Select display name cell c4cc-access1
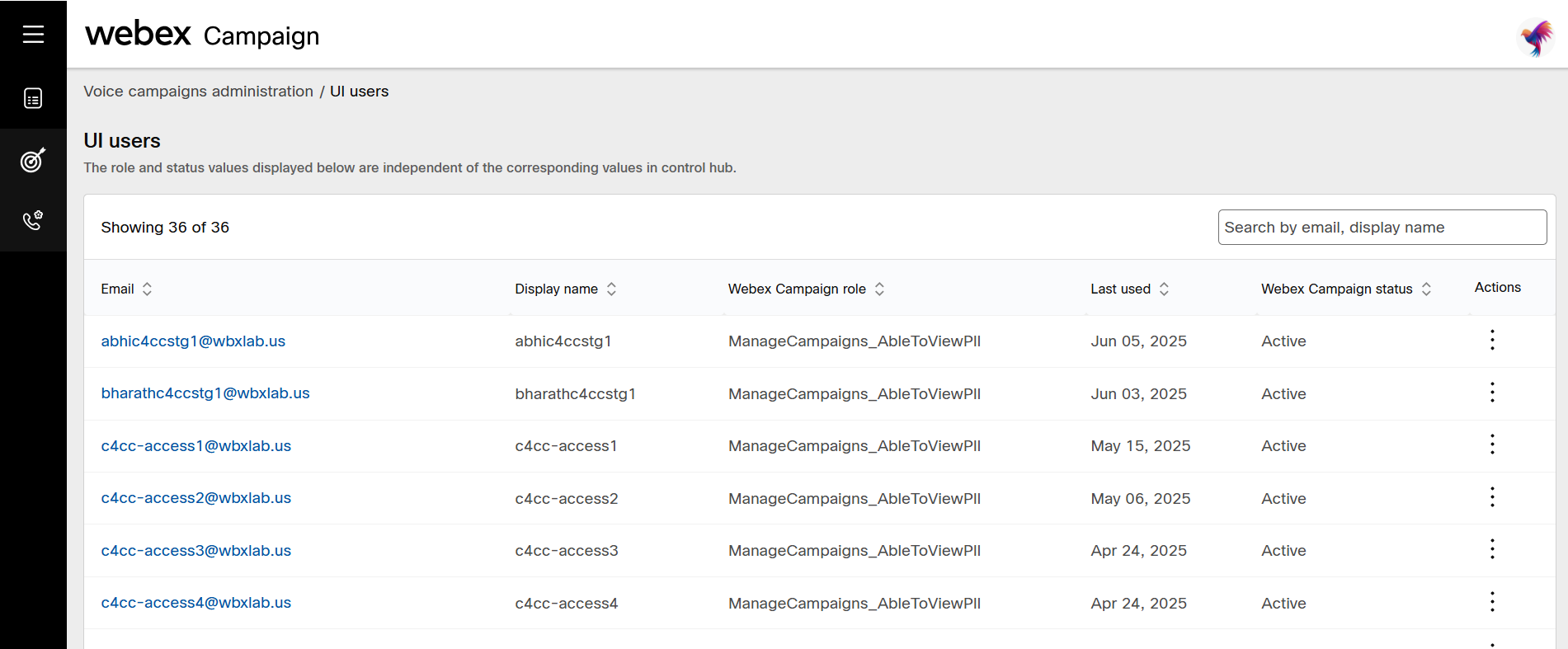Viewport: 1568px width, 649px height. pyautogui.click(x=566, y=446)
